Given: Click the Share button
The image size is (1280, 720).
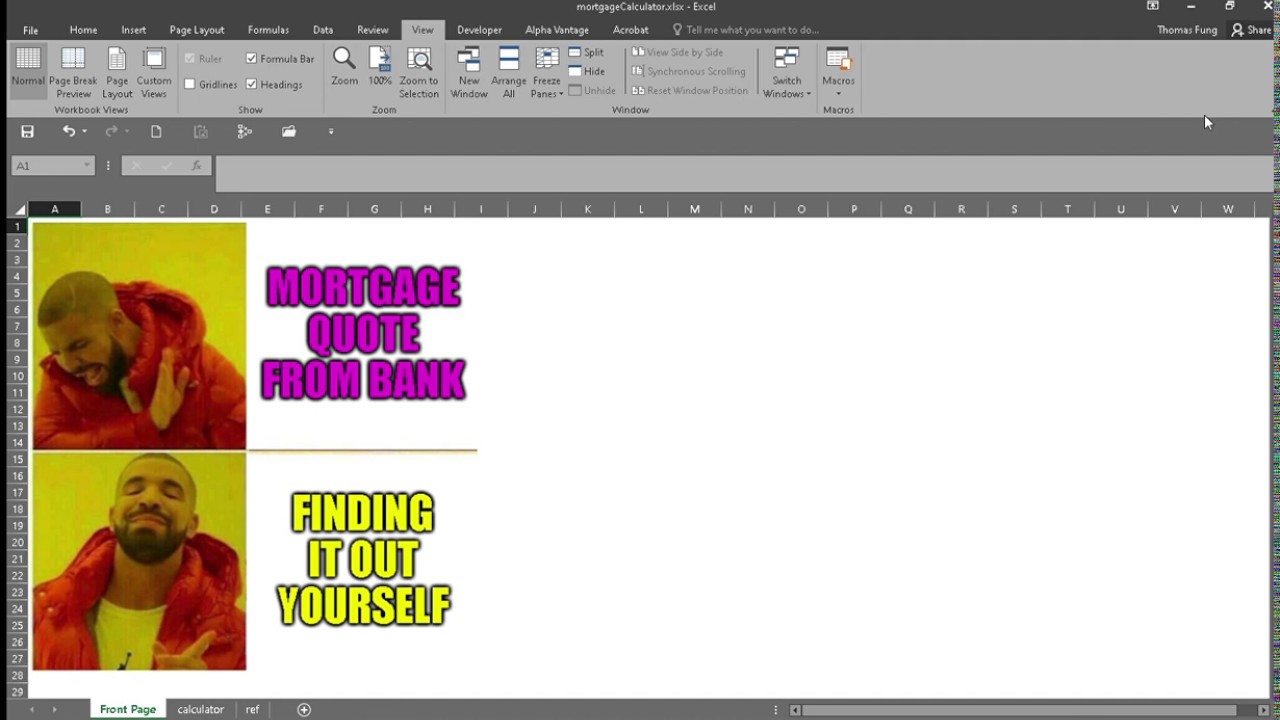Looking at the screenshot, I should pyautogui.click(x=1251, y=30).
